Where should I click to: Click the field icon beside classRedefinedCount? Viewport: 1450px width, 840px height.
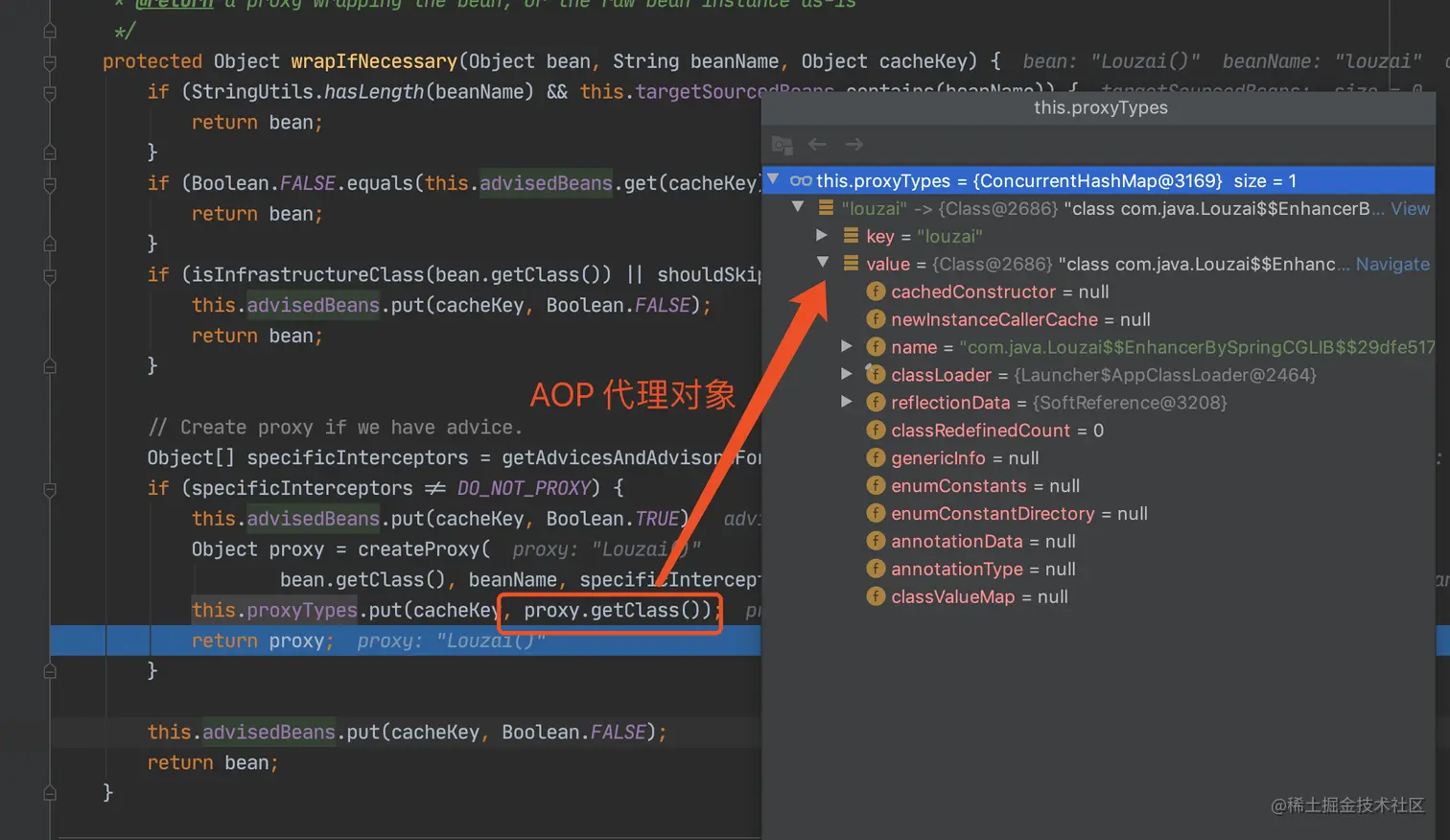point(876,430)
